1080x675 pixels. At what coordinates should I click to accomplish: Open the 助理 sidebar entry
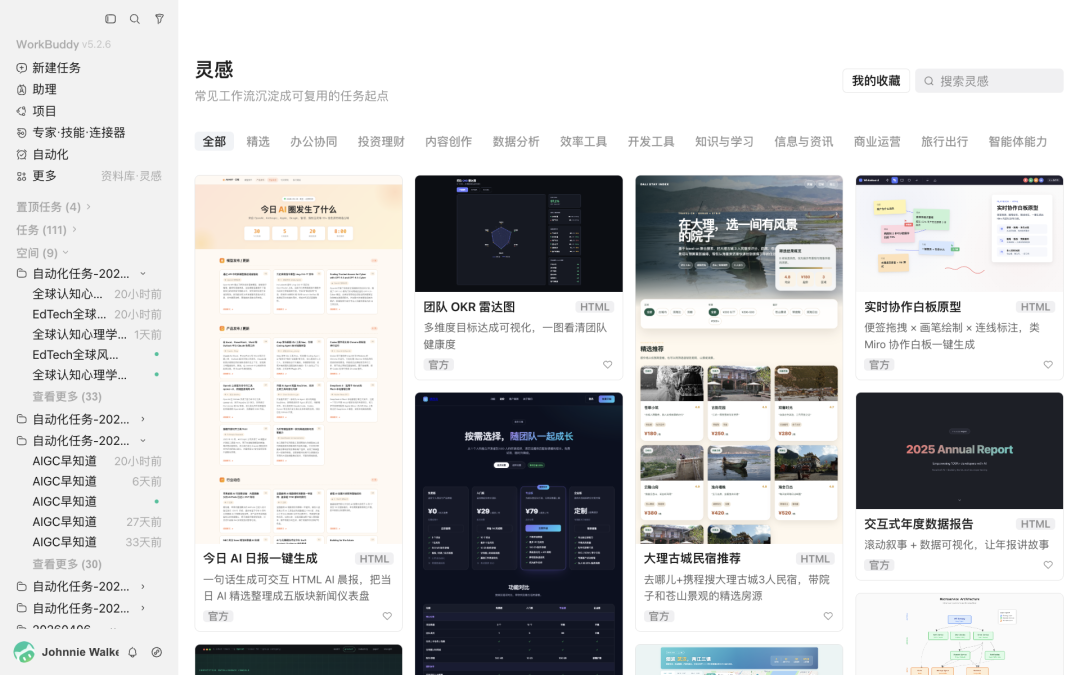tap(89, 90)
